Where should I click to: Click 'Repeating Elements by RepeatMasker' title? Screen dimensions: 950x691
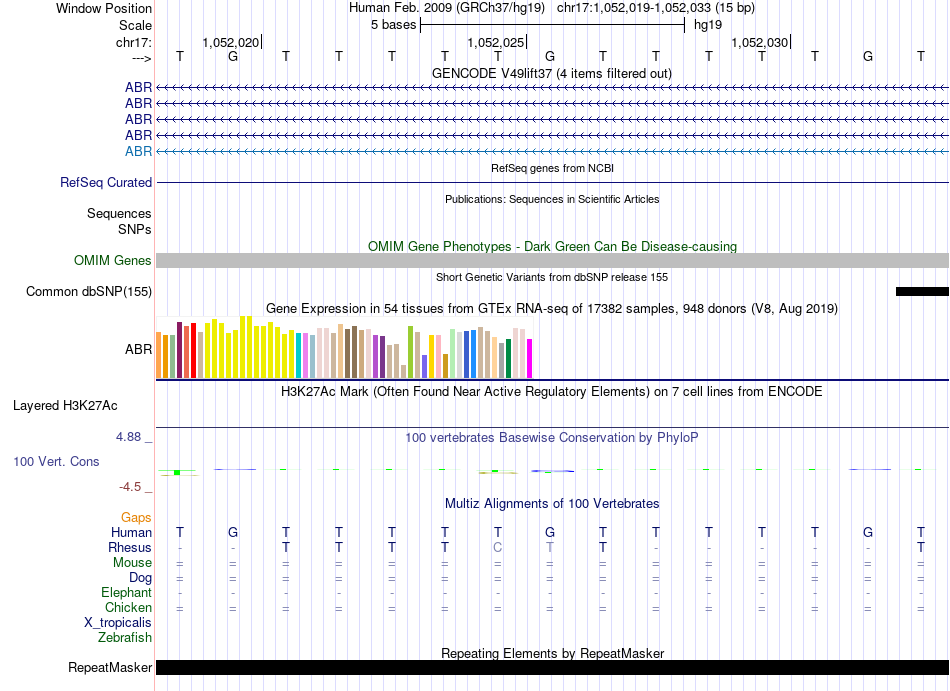click(x=553, y=653)
